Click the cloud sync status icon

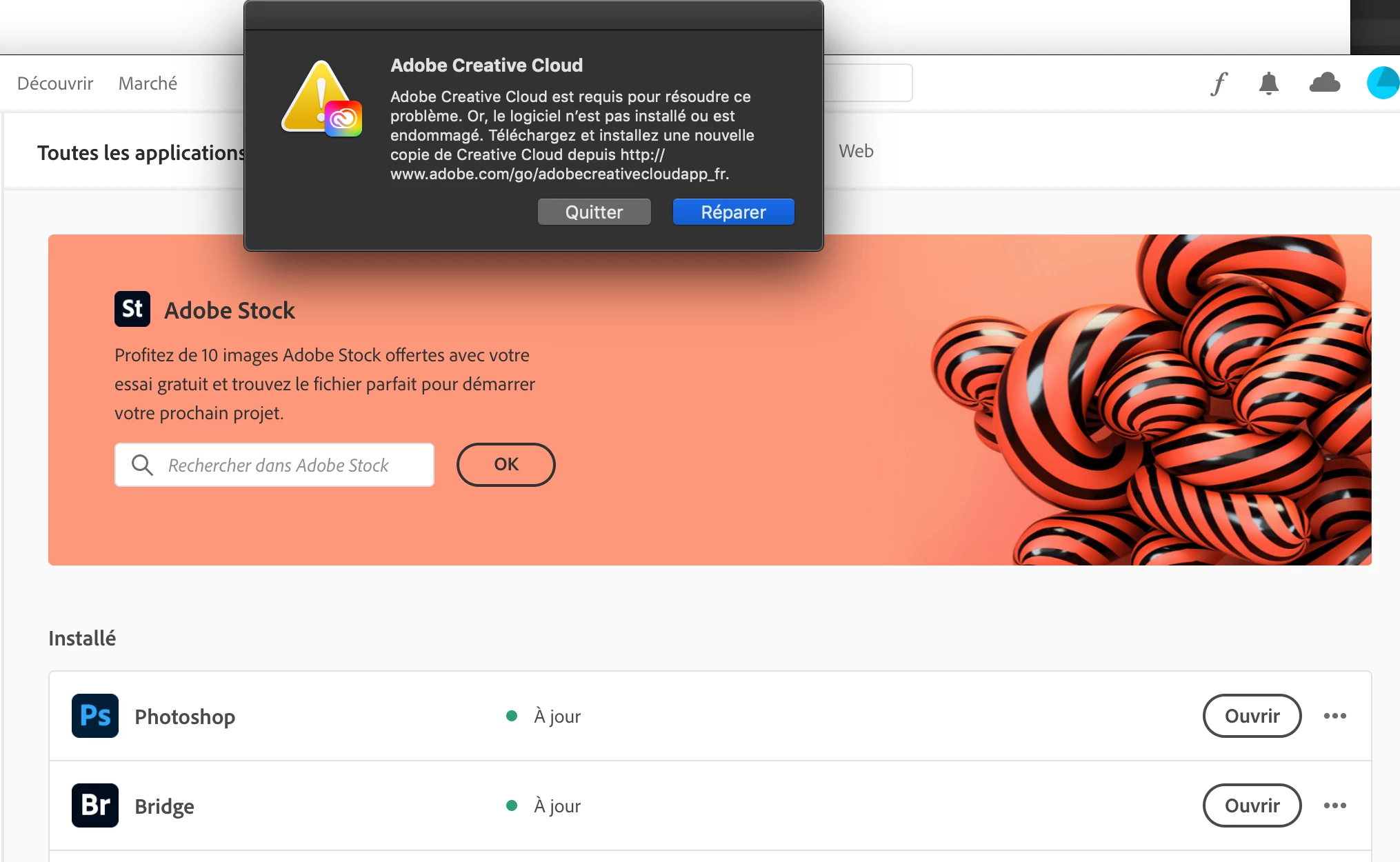(x=1324, y=83)
